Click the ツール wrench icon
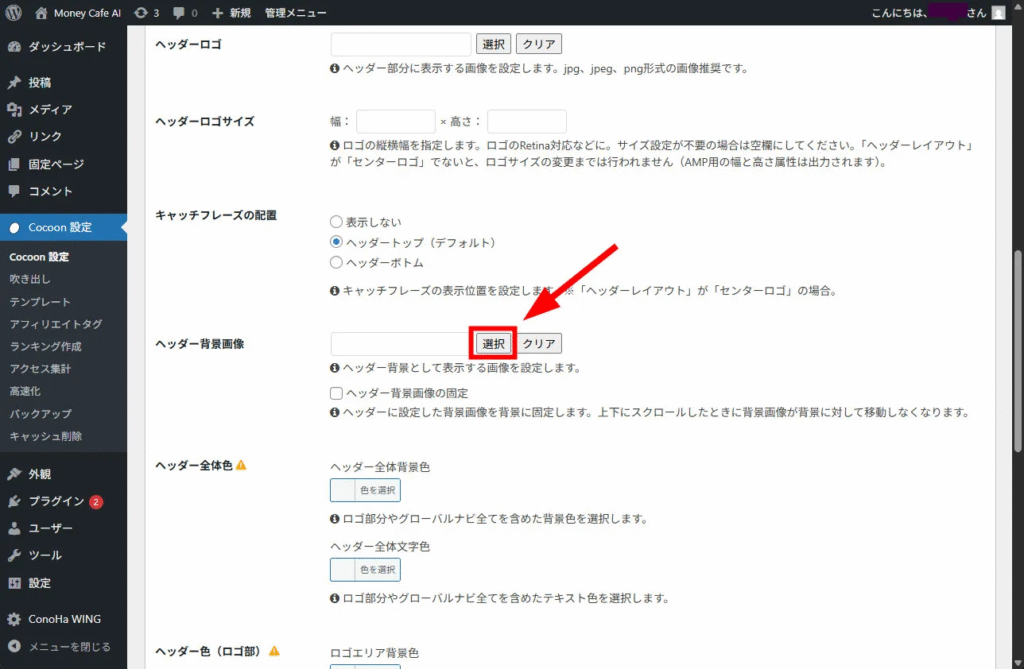 [14, 555]
